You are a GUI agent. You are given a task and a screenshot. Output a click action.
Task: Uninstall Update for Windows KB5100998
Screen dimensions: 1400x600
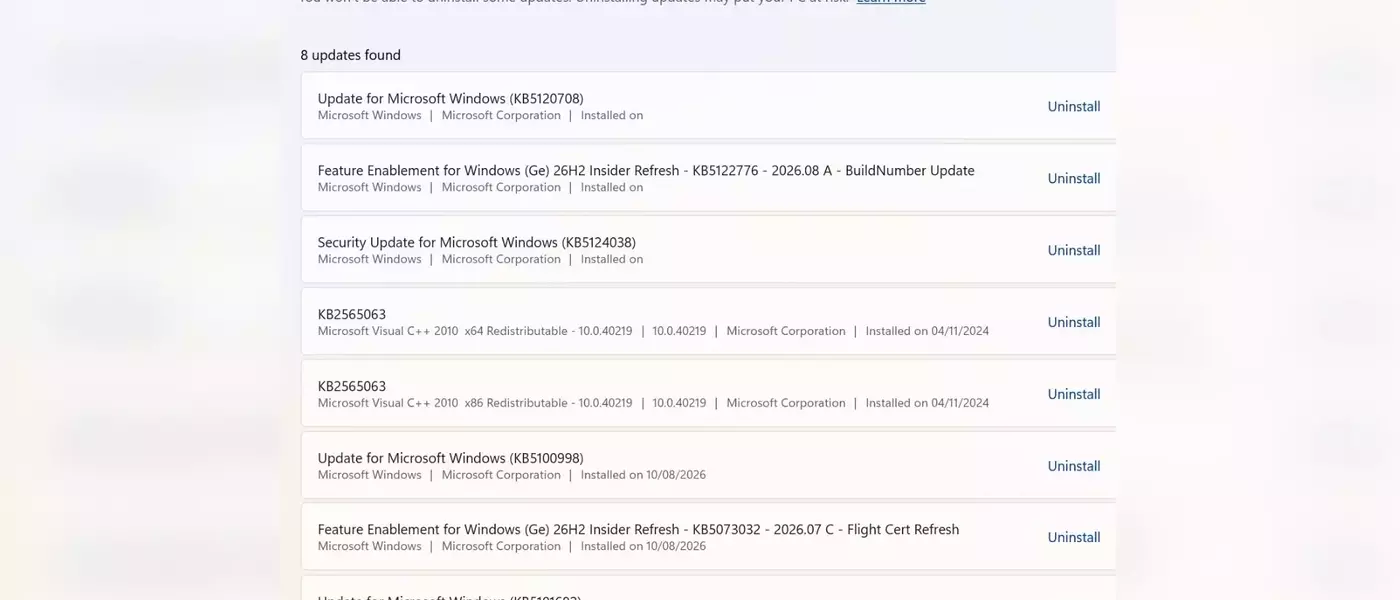(x=1074, y=466)
